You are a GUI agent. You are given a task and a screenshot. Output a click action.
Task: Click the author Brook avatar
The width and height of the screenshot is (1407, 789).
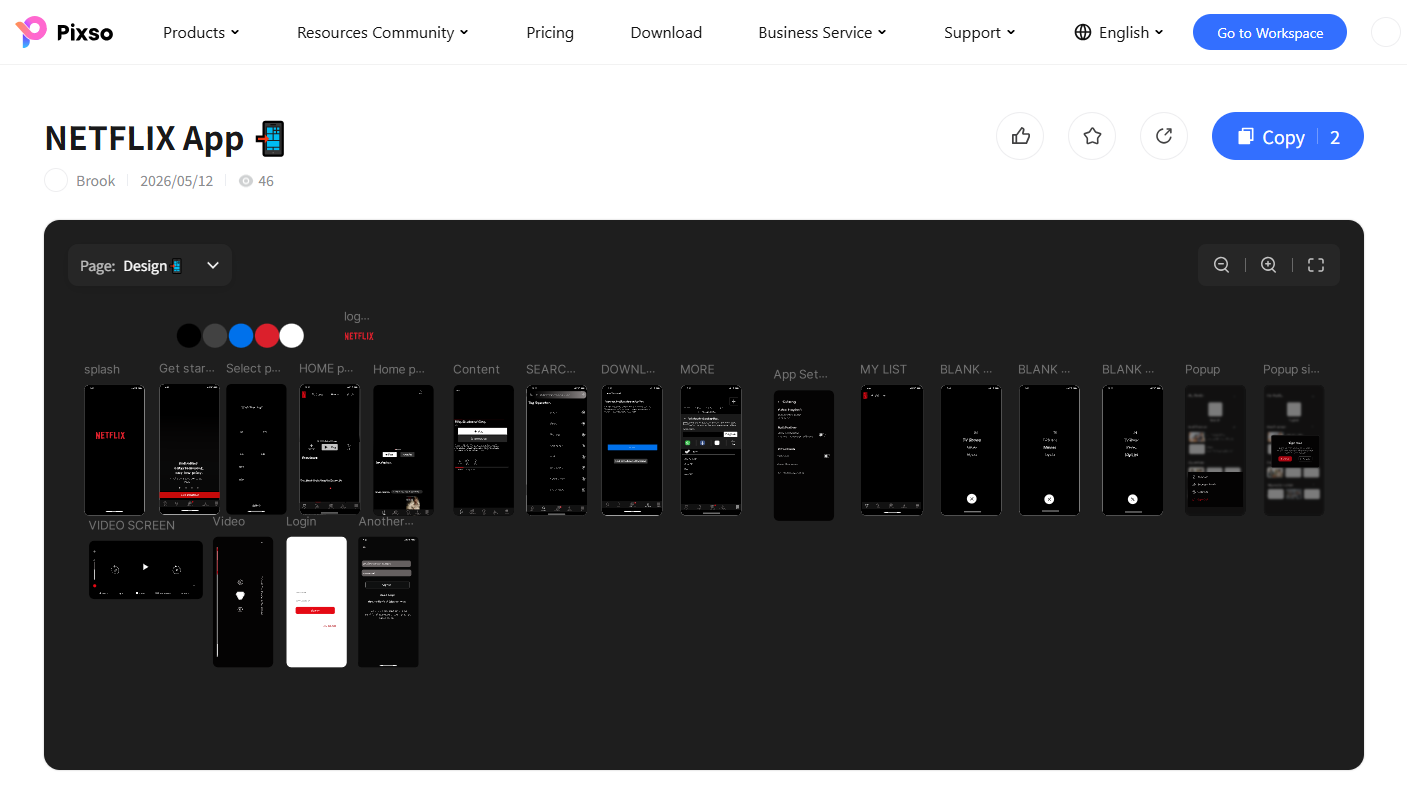[57, 181]
